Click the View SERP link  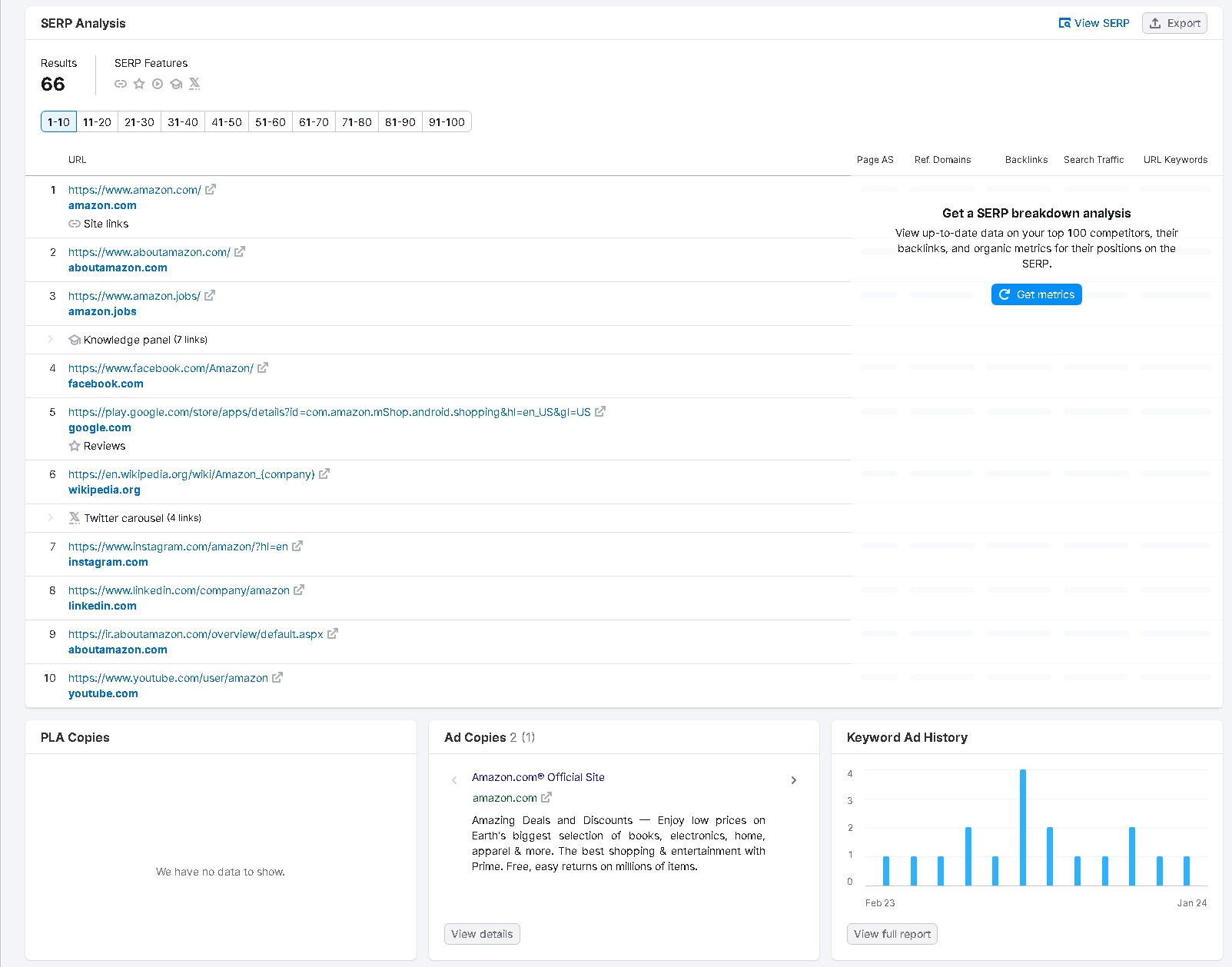point(1094,23)
